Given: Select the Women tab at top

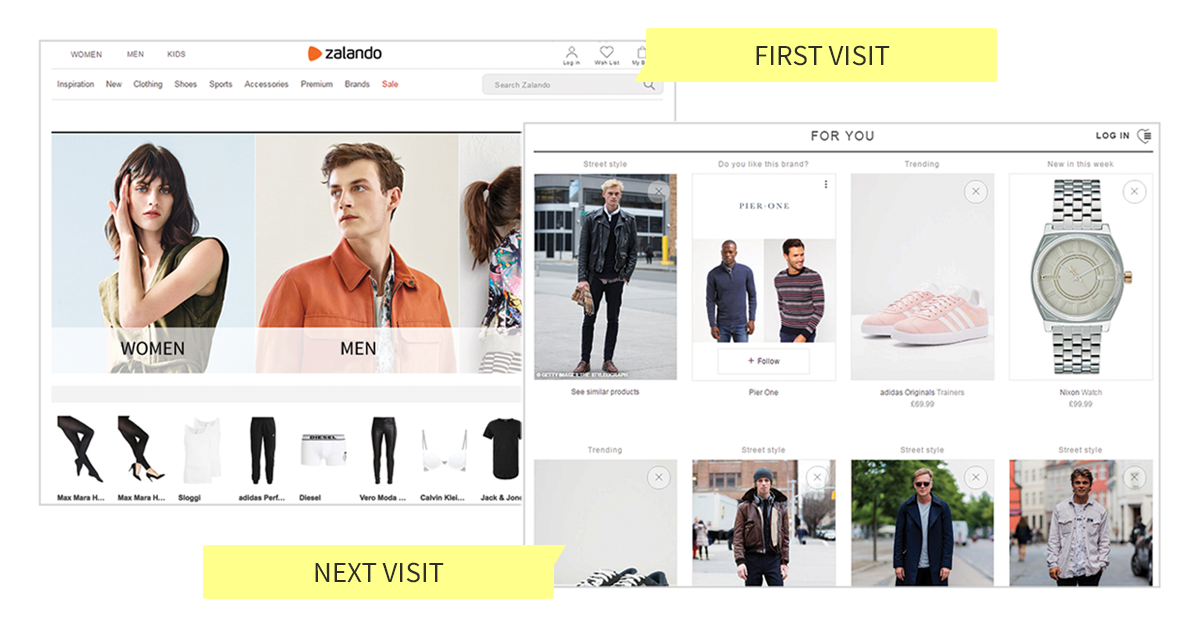Looking at the screenshot, I should (86, 55).
